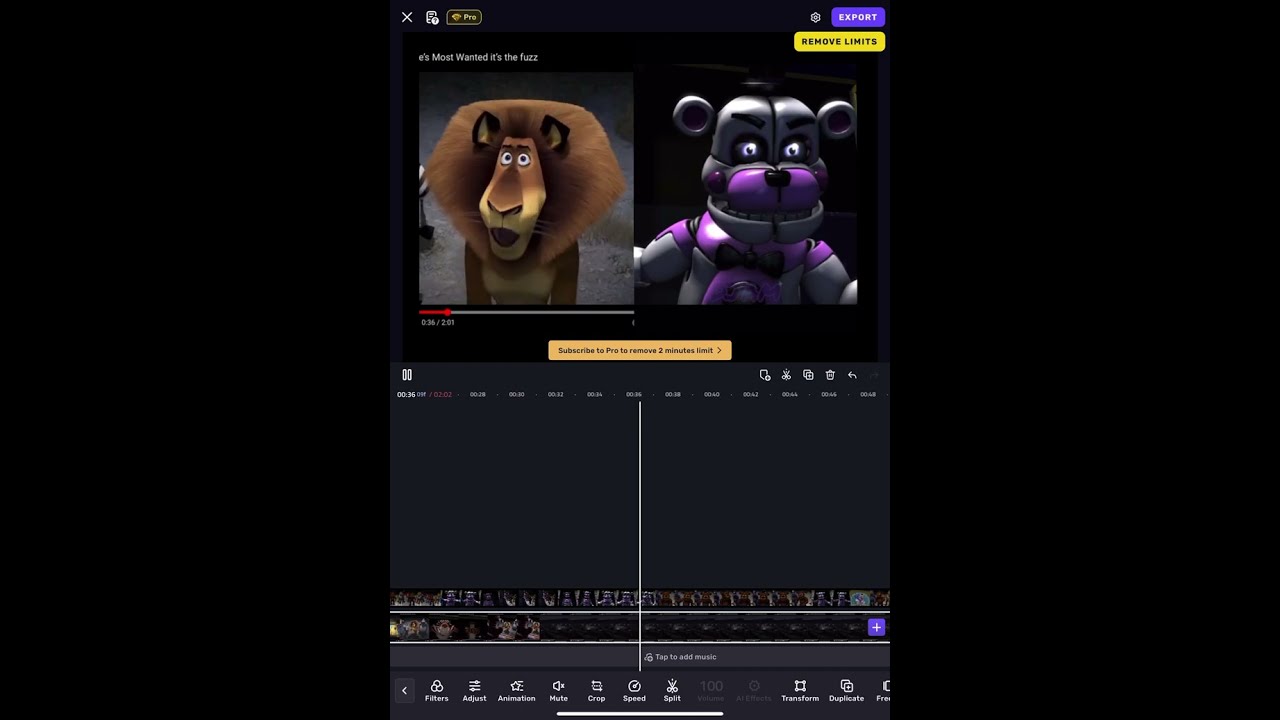Tap the Remove Limits button
Image resolution: width=1280 pixels, height=720 pixels.
(x=839, y=41)
